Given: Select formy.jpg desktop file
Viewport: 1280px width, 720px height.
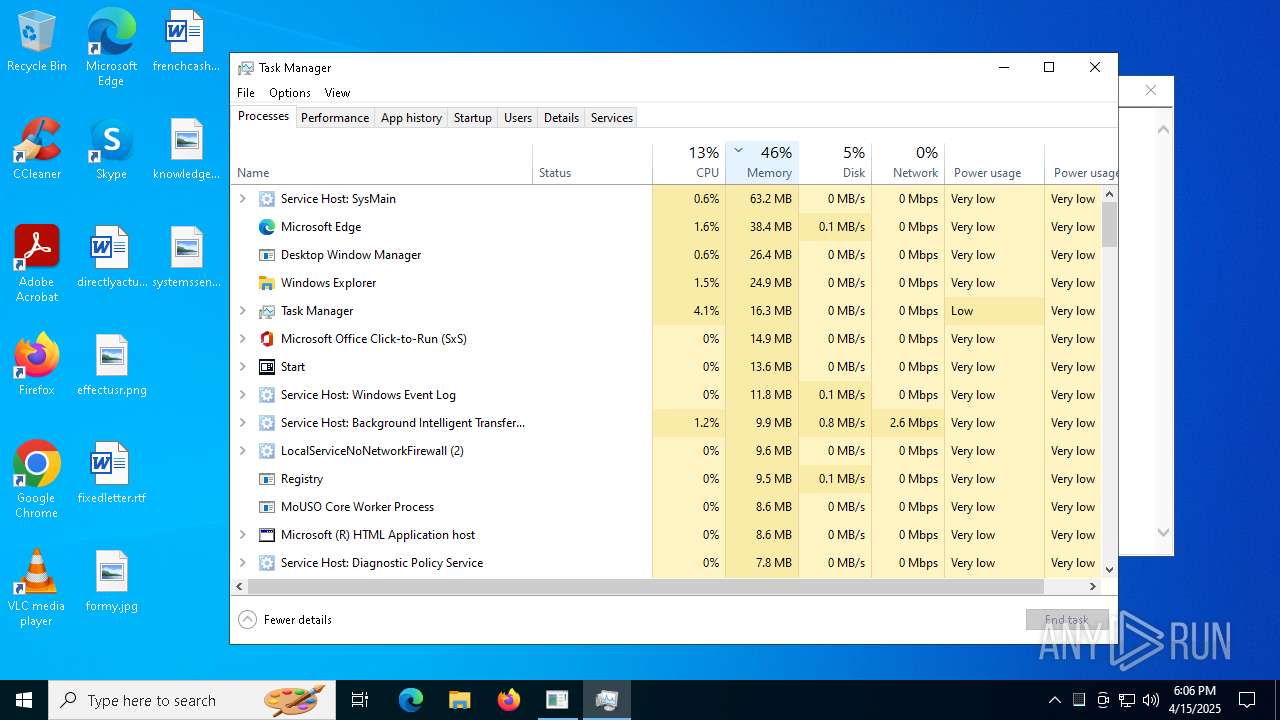Looking at the screenshot, I should 112,580.
